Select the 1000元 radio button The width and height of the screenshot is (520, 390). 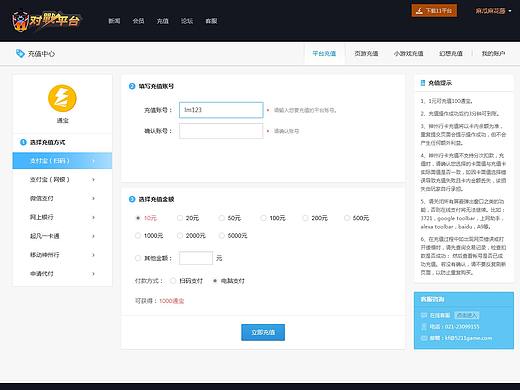138,236
